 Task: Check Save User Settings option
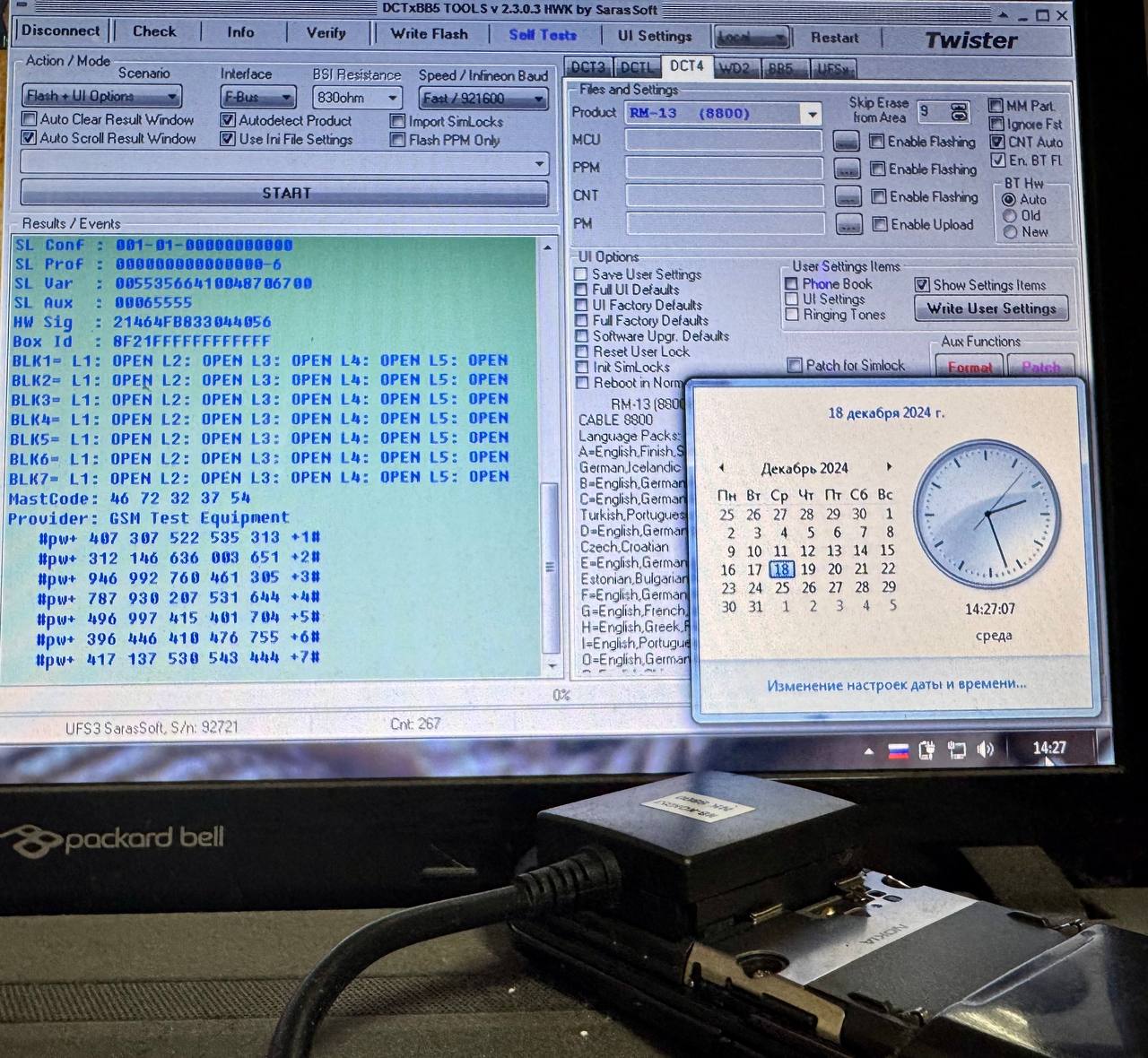point(581,274)
